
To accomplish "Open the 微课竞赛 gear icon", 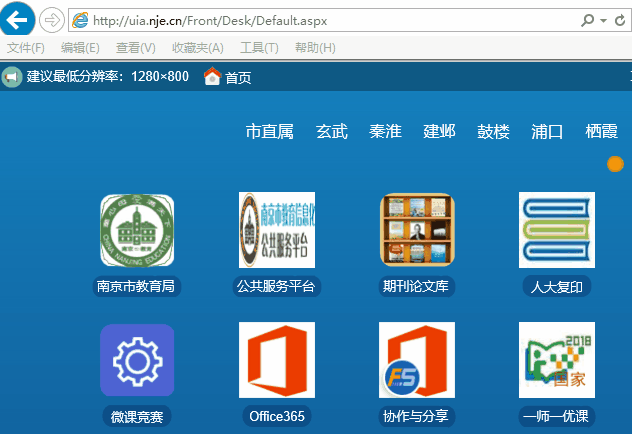I will 137,360.
